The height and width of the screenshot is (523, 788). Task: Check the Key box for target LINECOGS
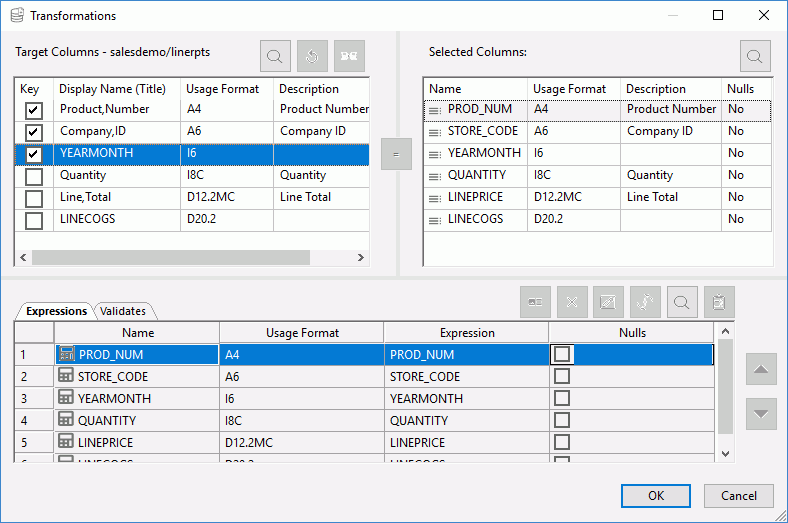pos(34,220)
